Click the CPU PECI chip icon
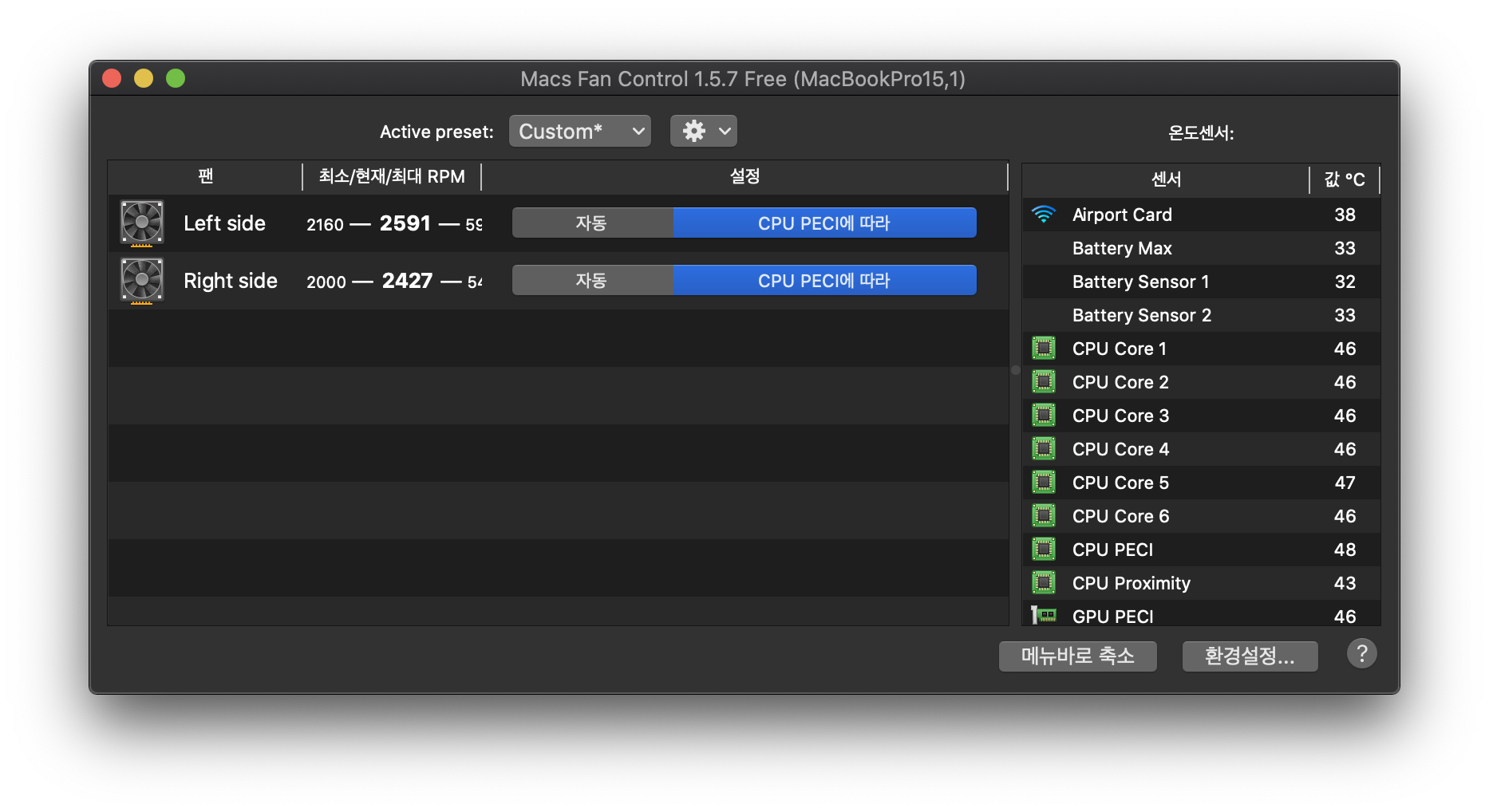 tap(1044, 550)
